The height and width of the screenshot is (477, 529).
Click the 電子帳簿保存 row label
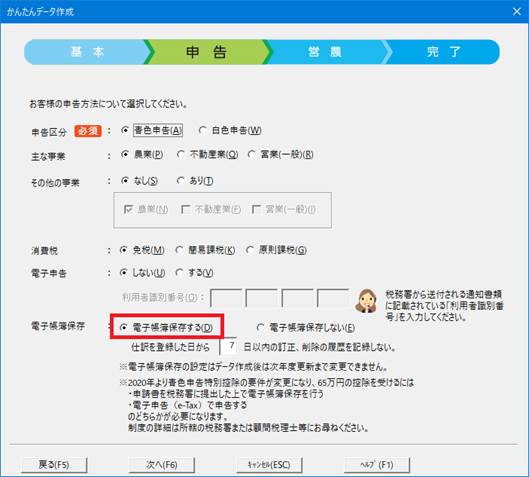point(58,326)
